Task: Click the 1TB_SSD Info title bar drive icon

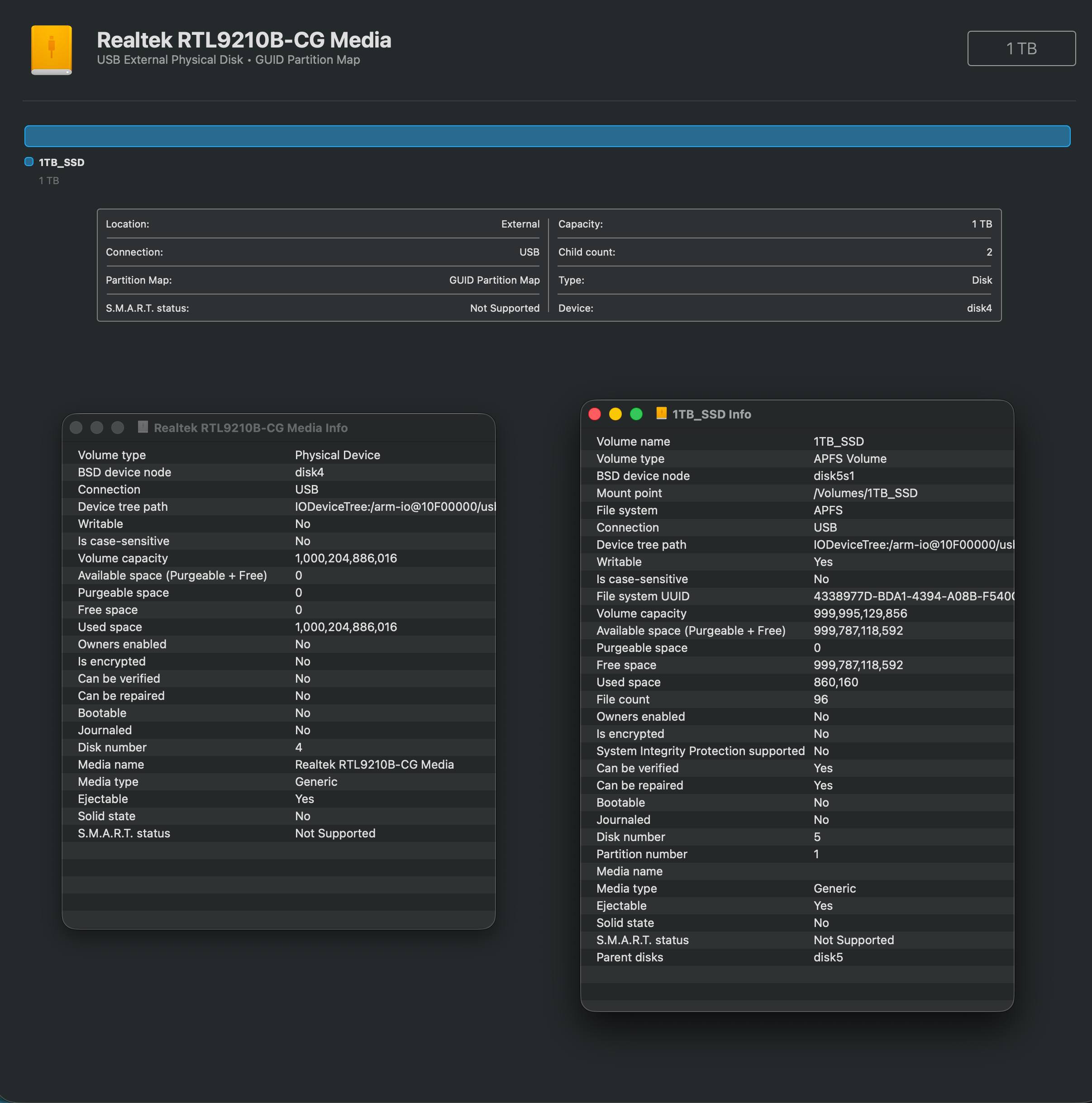Action: click(x=661, y=414)
